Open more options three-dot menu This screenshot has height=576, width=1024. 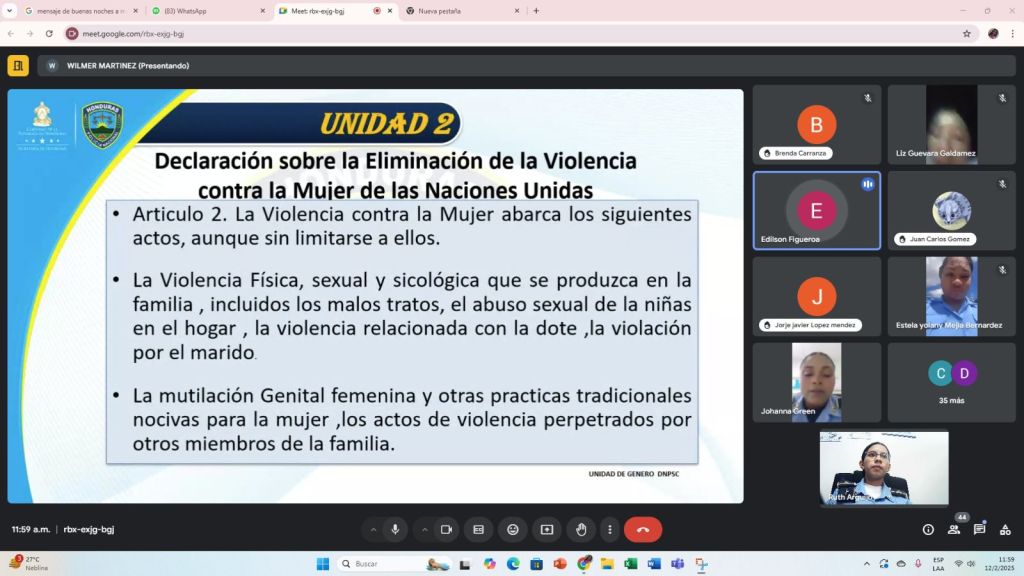pos(609,529)
